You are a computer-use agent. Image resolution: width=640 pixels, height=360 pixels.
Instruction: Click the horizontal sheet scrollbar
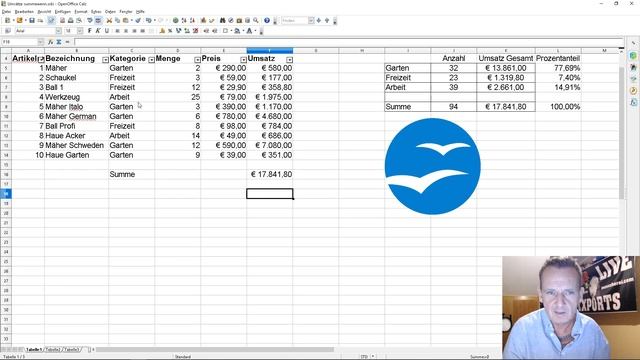click(x=215, y=350)
